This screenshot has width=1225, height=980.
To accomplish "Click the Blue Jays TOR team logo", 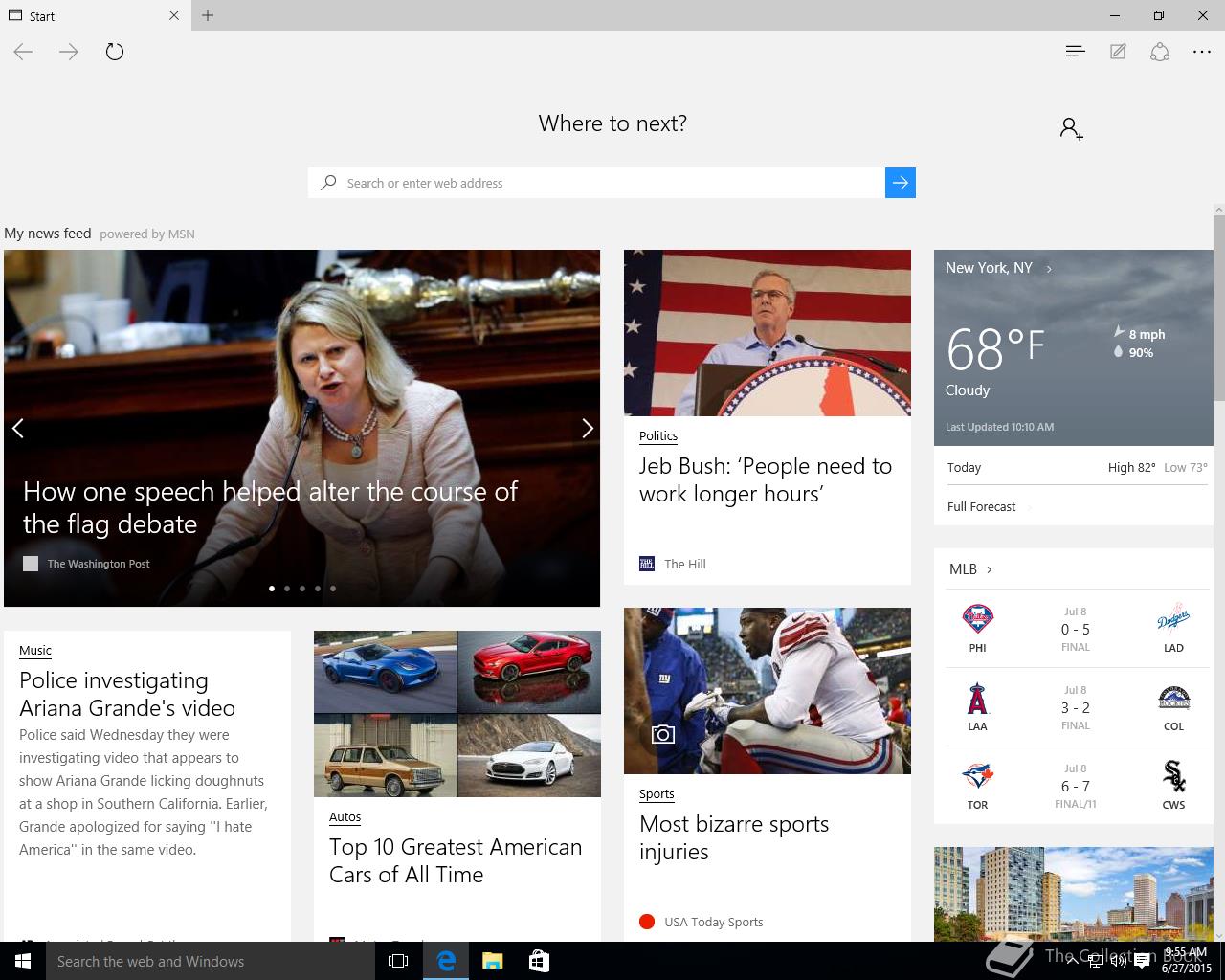I will [977, 776].
